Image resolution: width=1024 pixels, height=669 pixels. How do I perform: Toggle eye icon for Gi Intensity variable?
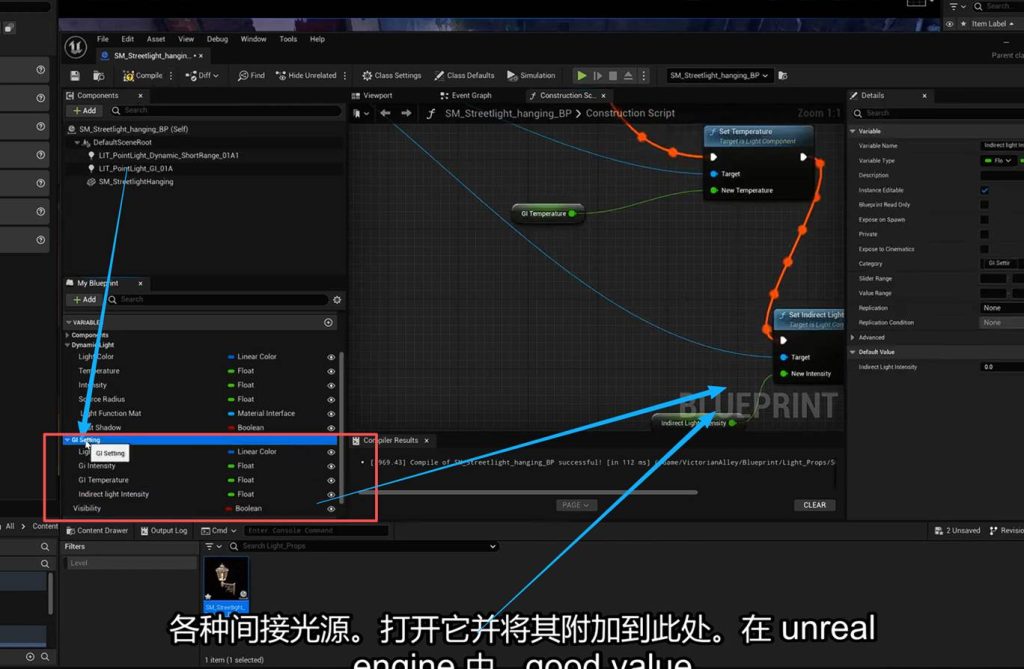click(x=331, y=466)
